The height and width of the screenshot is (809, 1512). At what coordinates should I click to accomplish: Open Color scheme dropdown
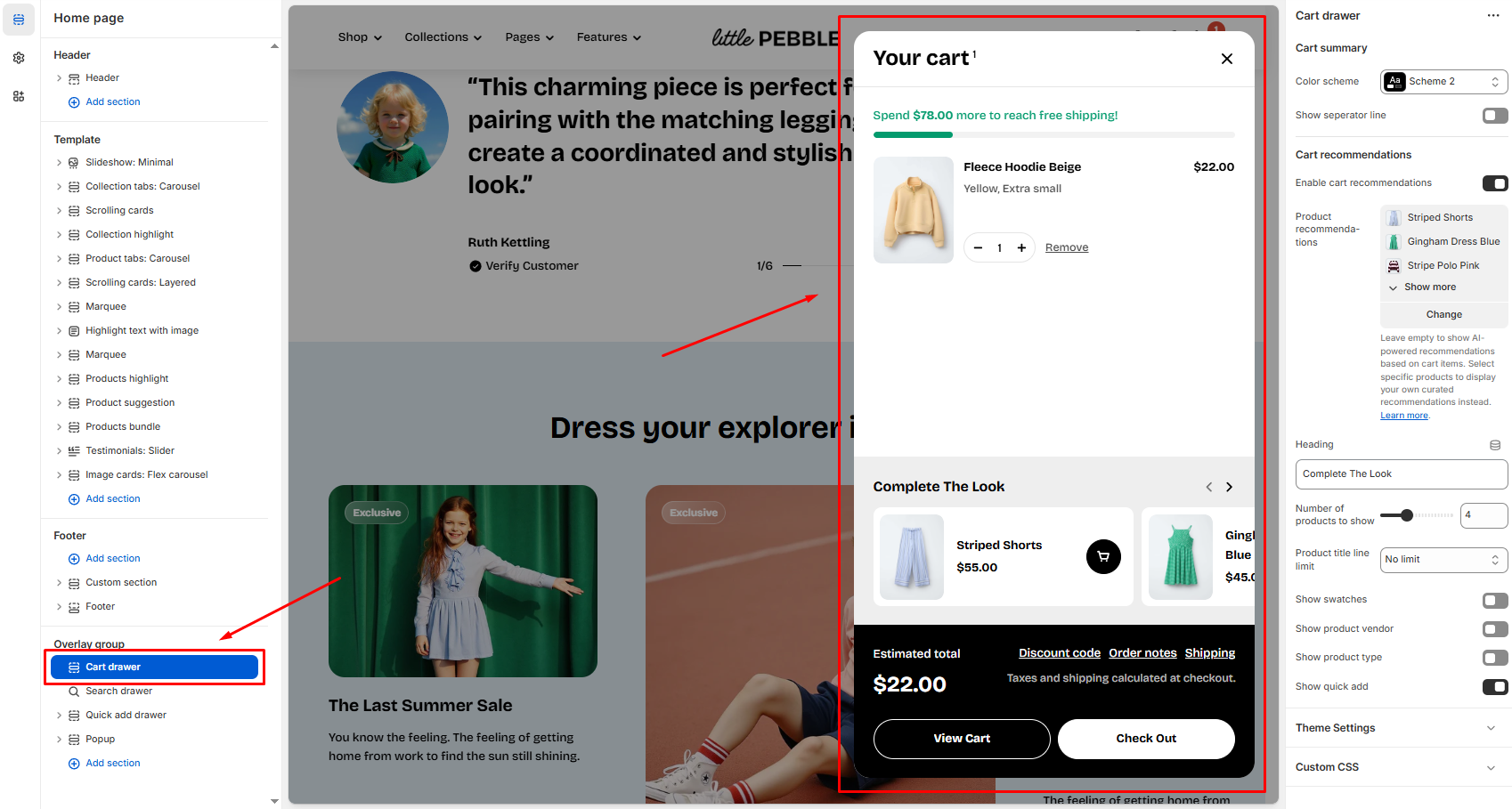(x=1443, y=82)
